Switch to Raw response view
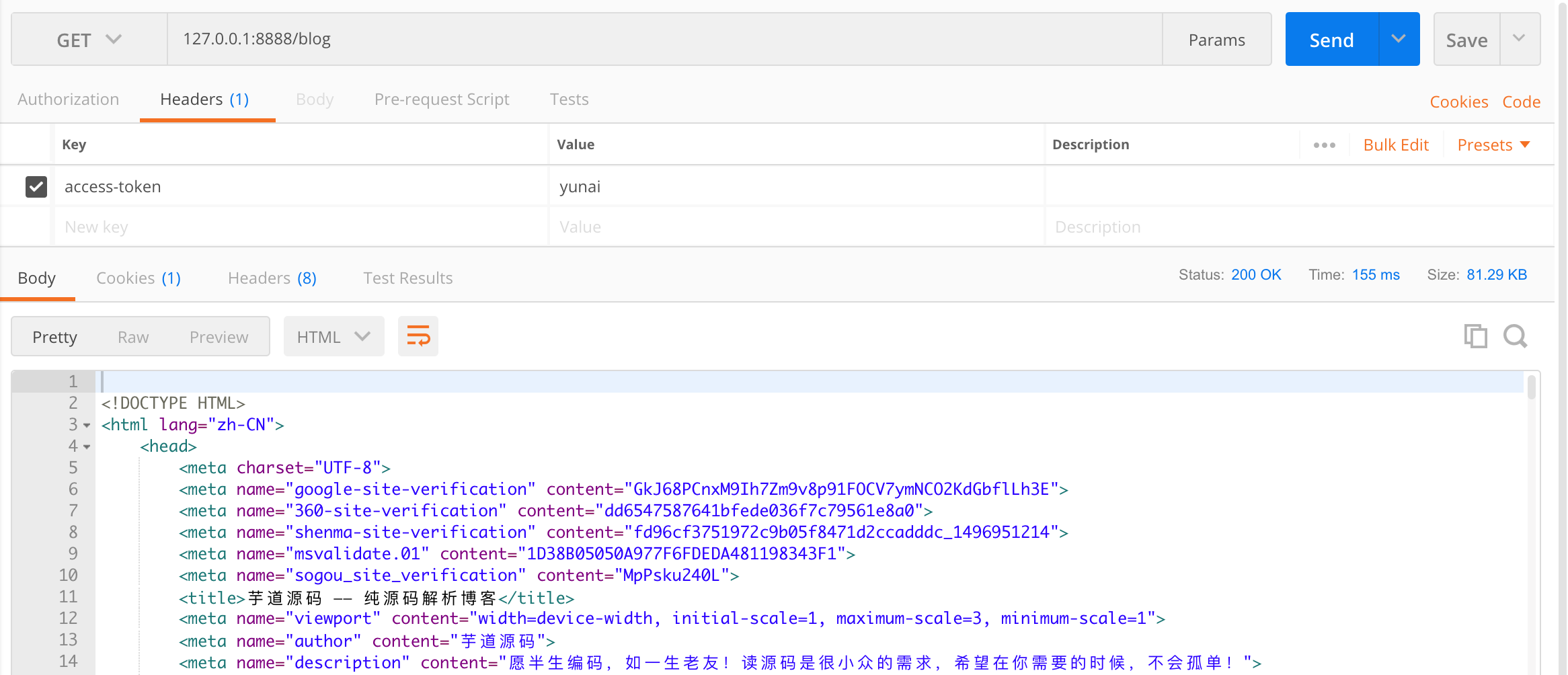1568x675 pixels. coord(132,336)
